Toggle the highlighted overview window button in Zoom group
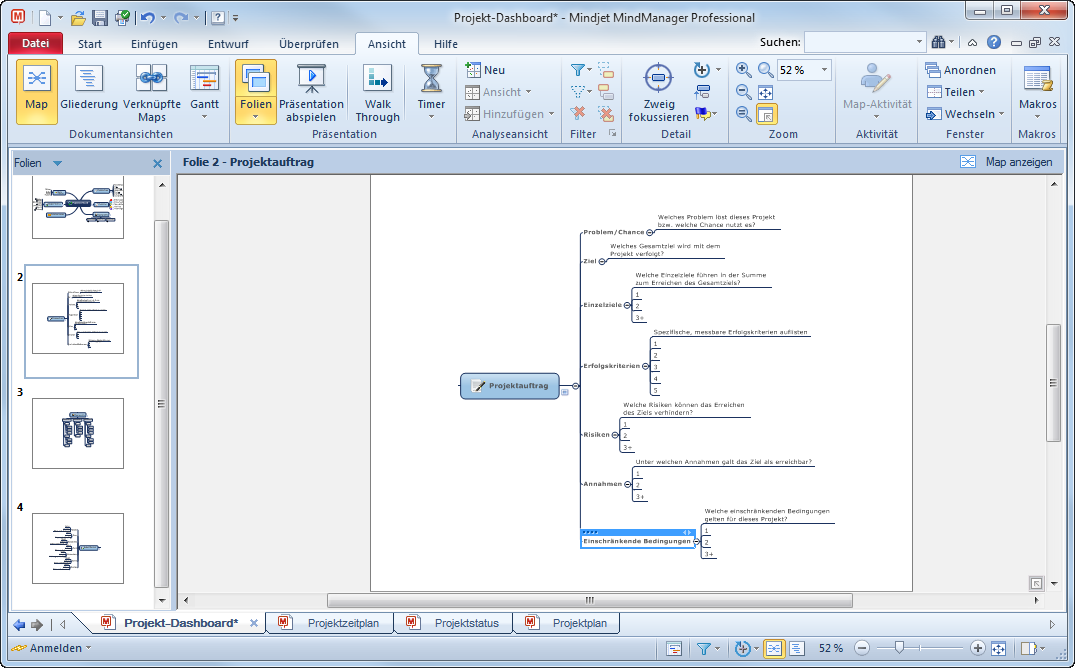 pyautogui.click(x=766, y=114)
